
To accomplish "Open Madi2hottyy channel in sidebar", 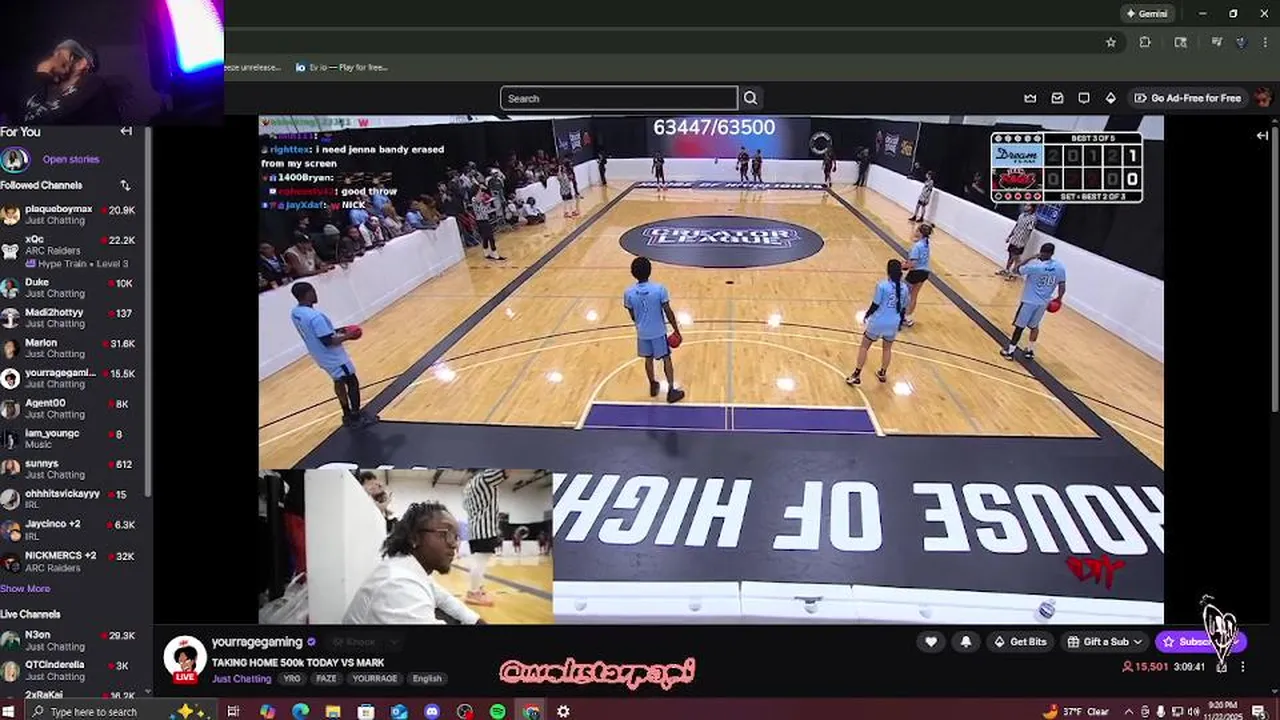I will 73,317.
